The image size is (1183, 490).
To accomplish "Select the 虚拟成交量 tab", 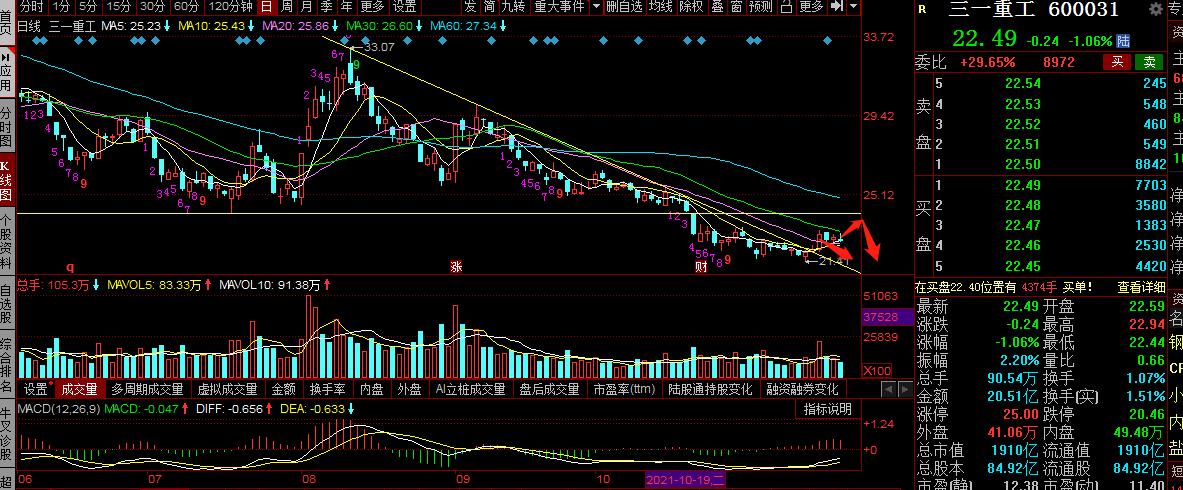I will pos(228,390).
